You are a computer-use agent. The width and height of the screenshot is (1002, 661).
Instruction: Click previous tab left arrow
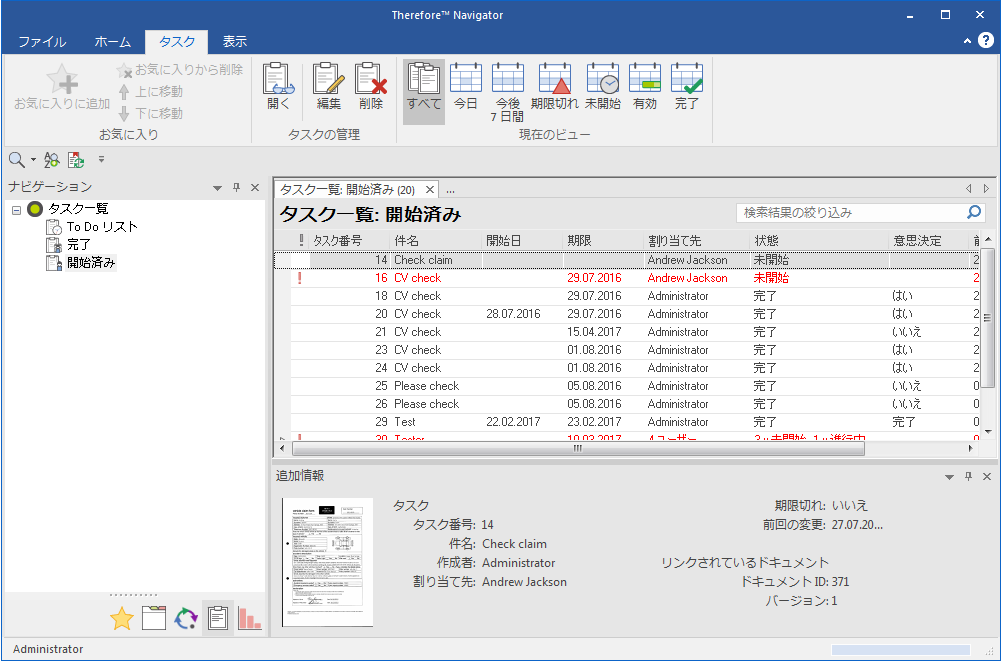(969, 189)
